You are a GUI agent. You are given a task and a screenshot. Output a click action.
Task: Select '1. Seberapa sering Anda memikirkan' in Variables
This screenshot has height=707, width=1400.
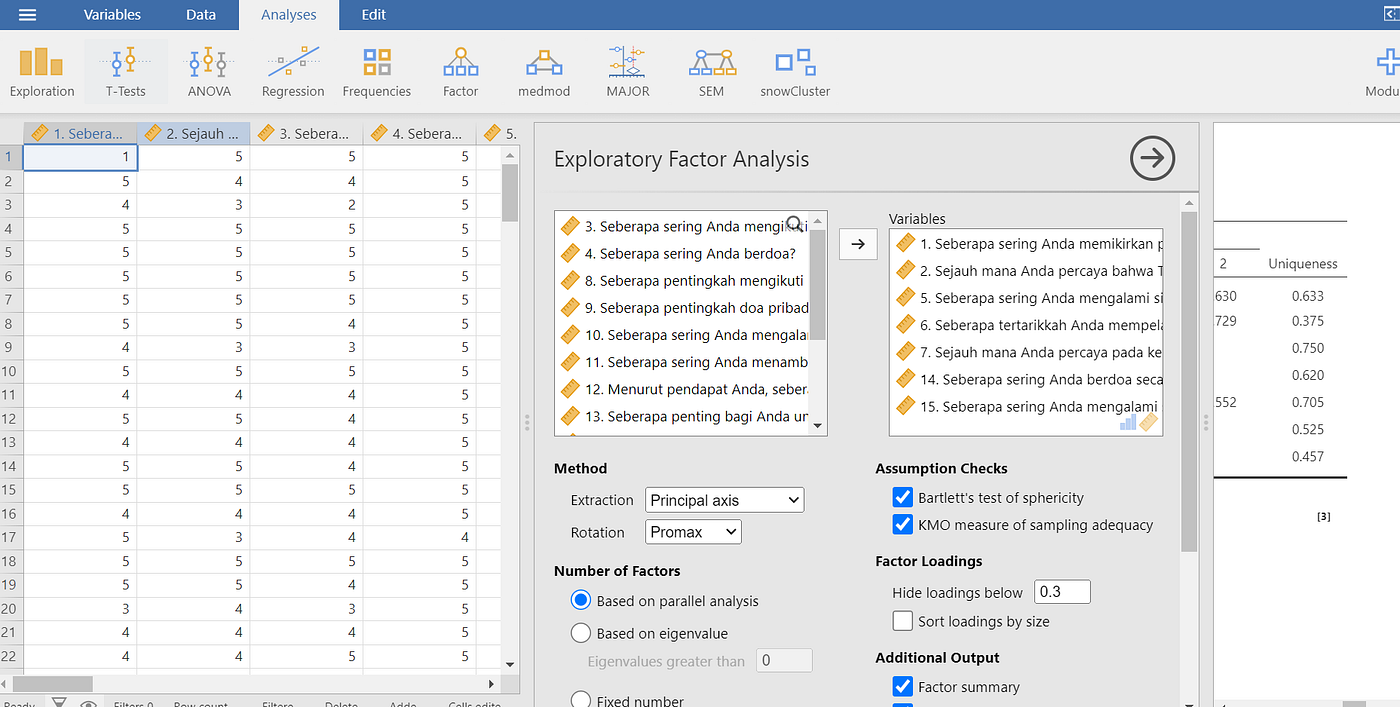tap(1026, 243)
